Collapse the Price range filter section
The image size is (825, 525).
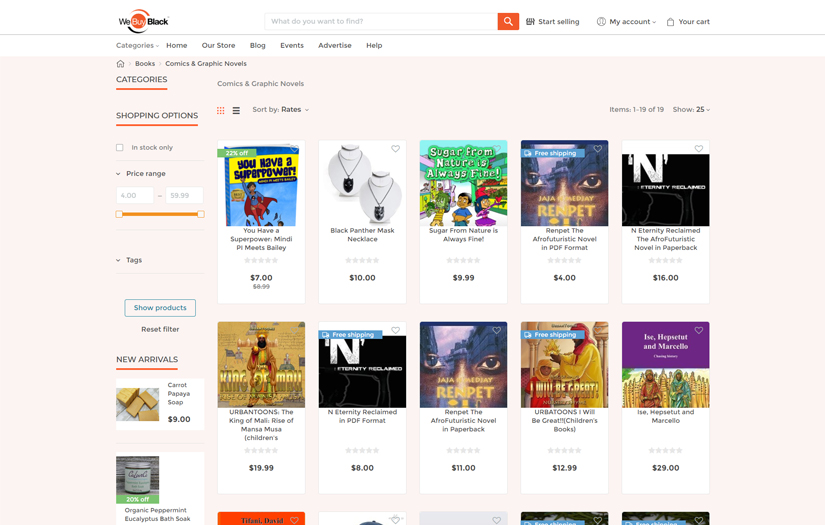(x=118, y=174)
